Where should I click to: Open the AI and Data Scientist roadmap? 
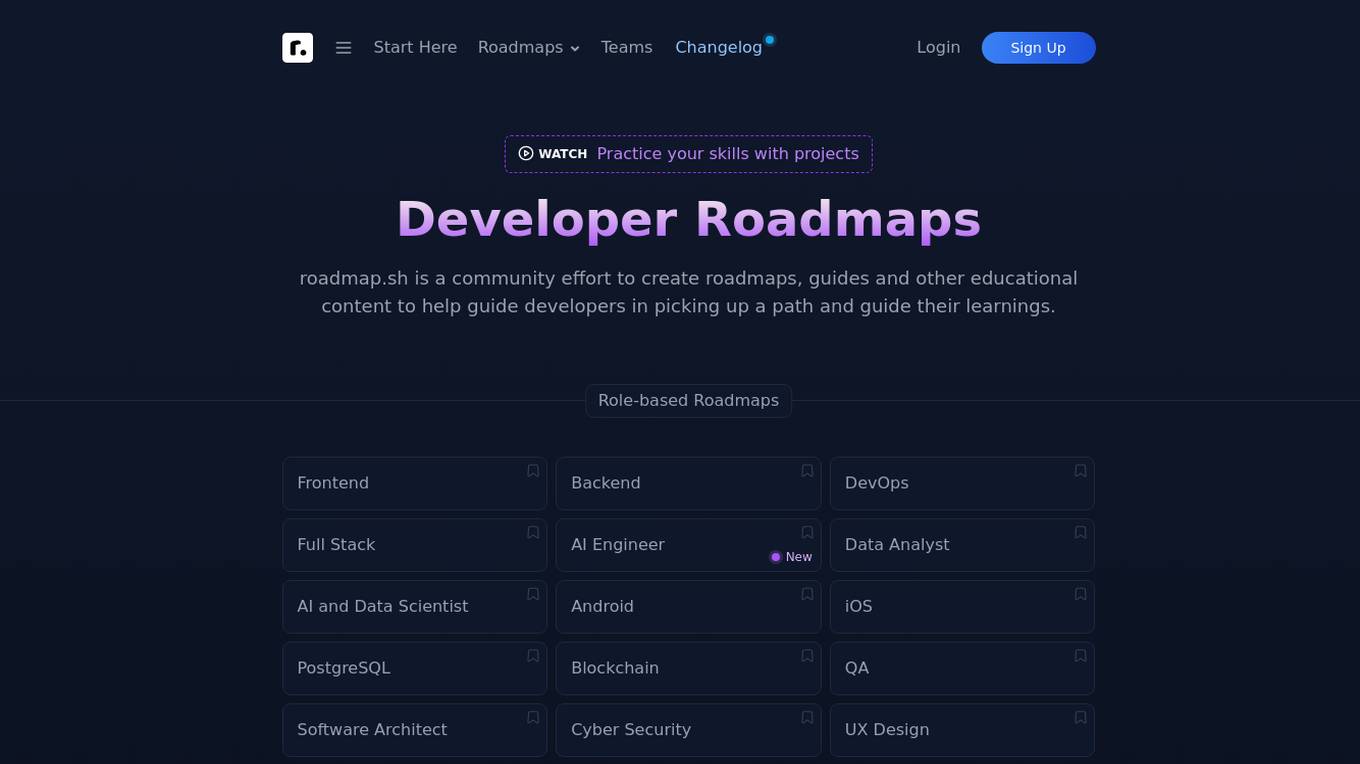(x=415, y=607)
